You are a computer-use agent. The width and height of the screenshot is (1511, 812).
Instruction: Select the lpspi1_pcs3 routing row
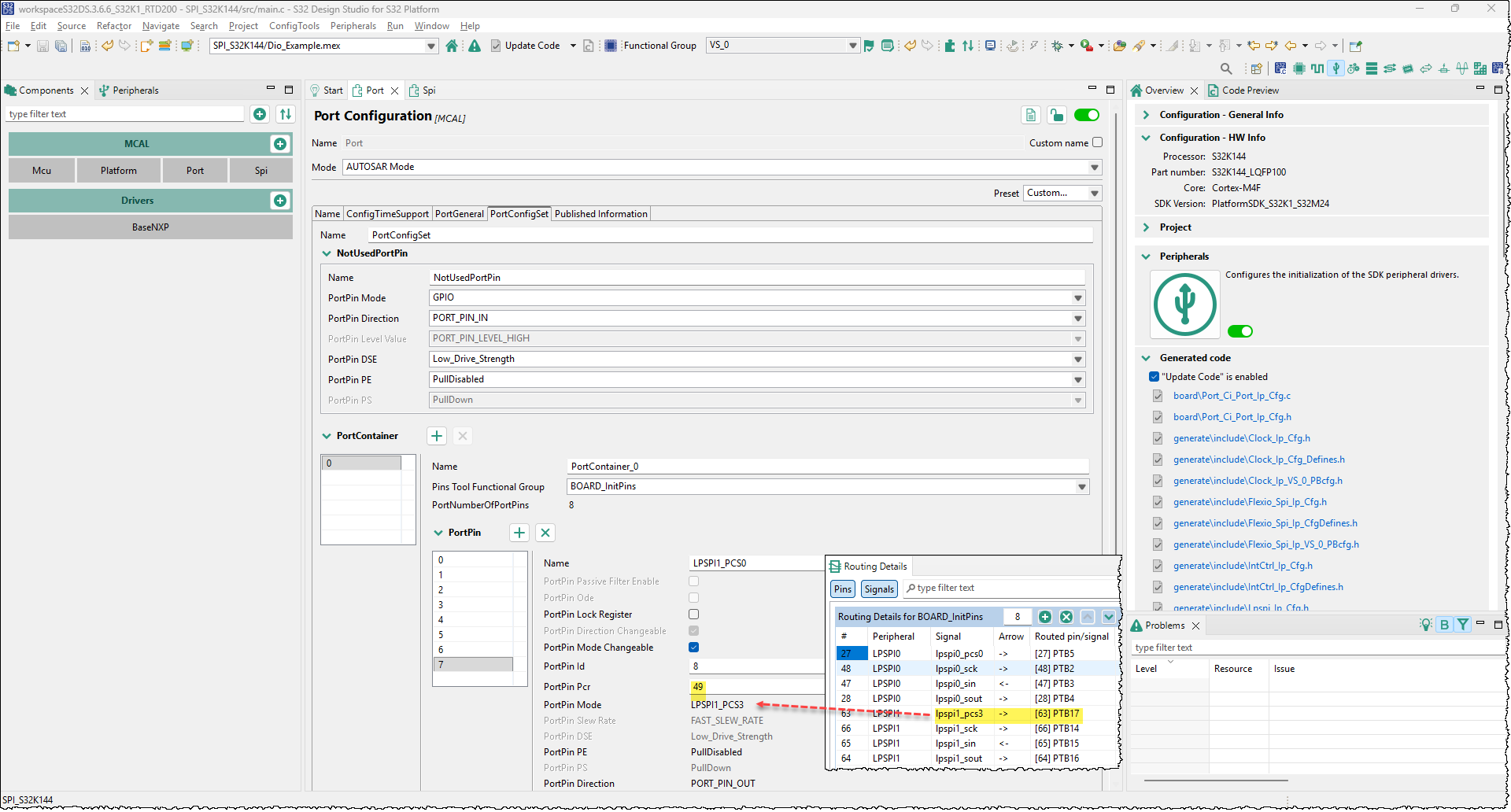[x=976, y=714]
